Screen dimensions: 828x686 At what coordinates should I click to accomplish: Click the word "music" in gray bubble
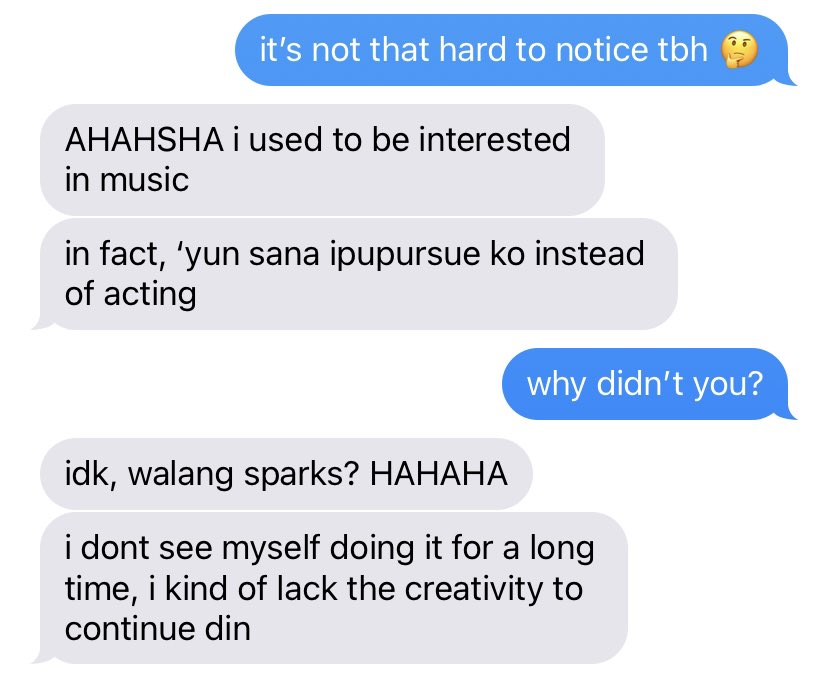tap(144, 180)
